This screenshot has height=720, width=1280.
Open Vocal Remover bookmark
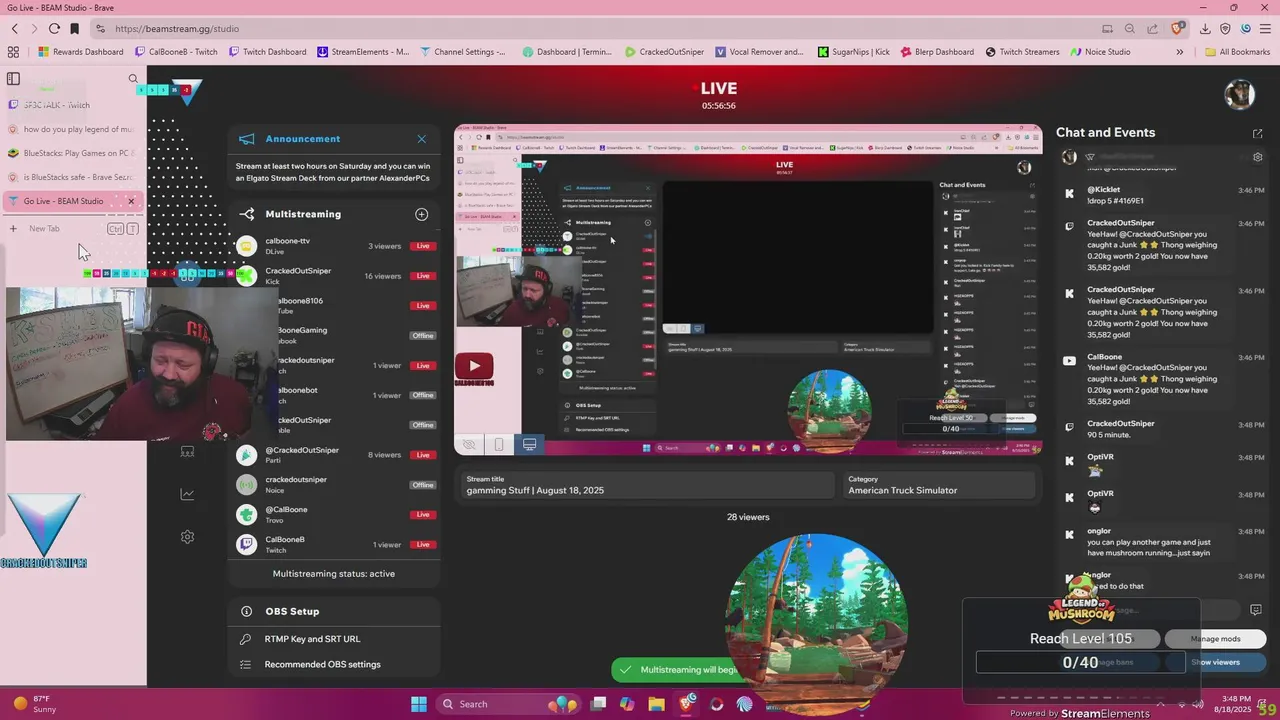click(759, 52)
